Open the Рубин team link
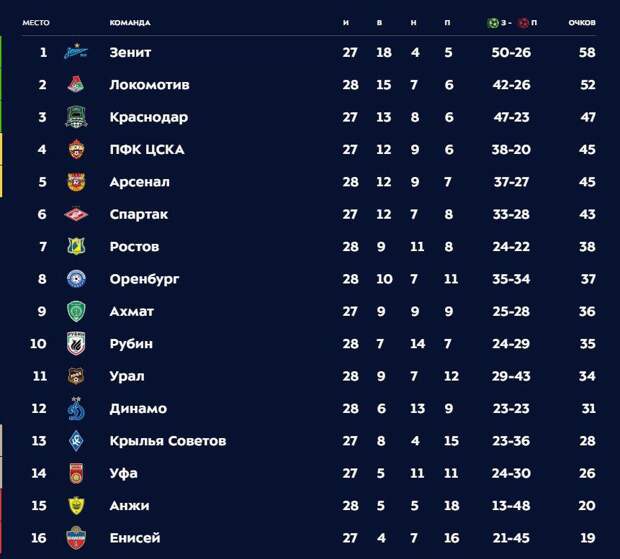The width and height of the screenshot is (620, 559). tap(131, 344)
